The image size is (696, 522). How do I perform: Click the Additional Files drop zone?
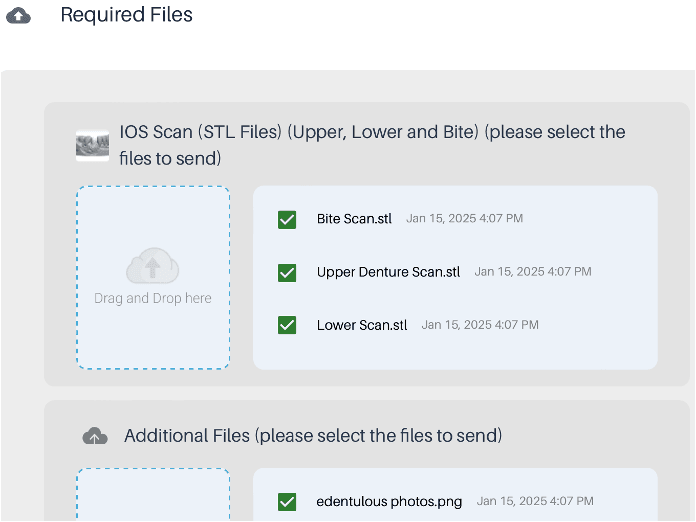[x=153, y=494]
